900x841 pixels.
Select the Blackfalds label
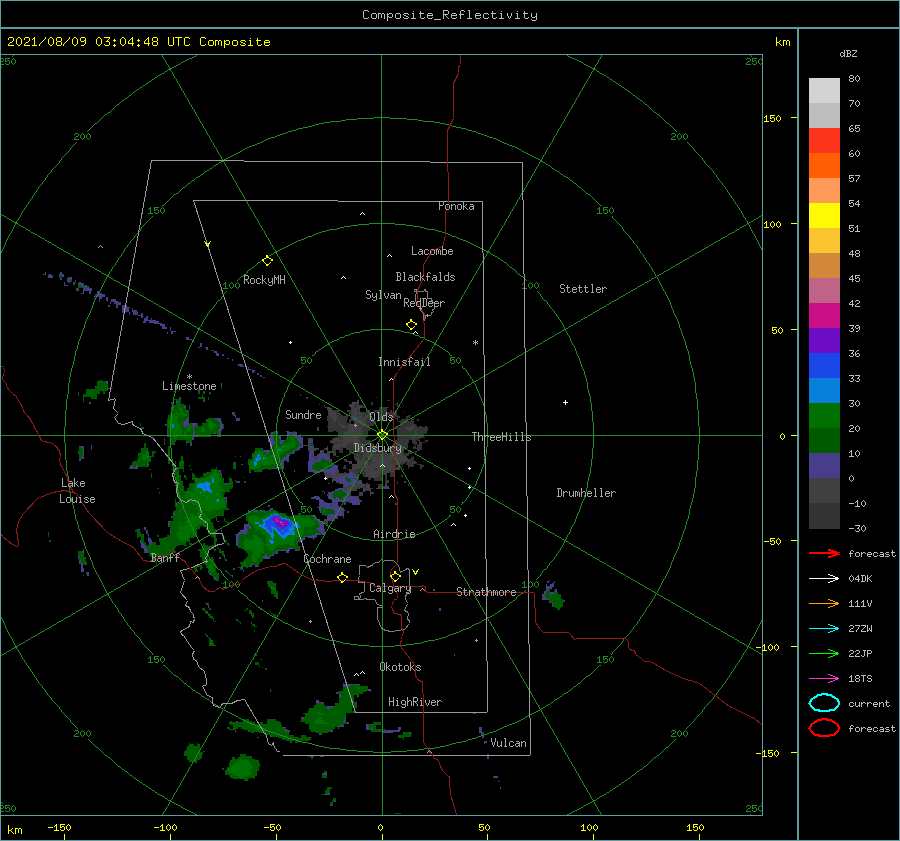[x=425, y=277]
